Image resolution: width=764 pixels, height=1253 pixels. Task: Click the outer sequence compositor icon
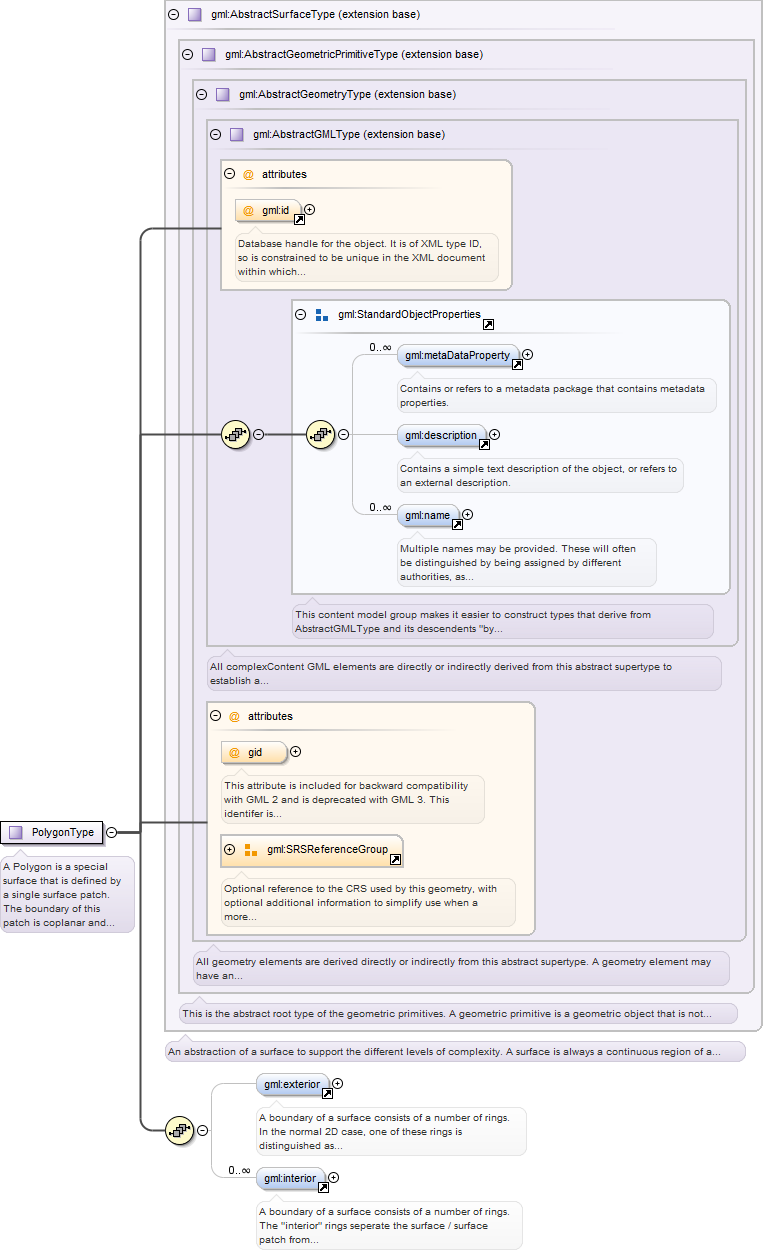coord(235,434)
